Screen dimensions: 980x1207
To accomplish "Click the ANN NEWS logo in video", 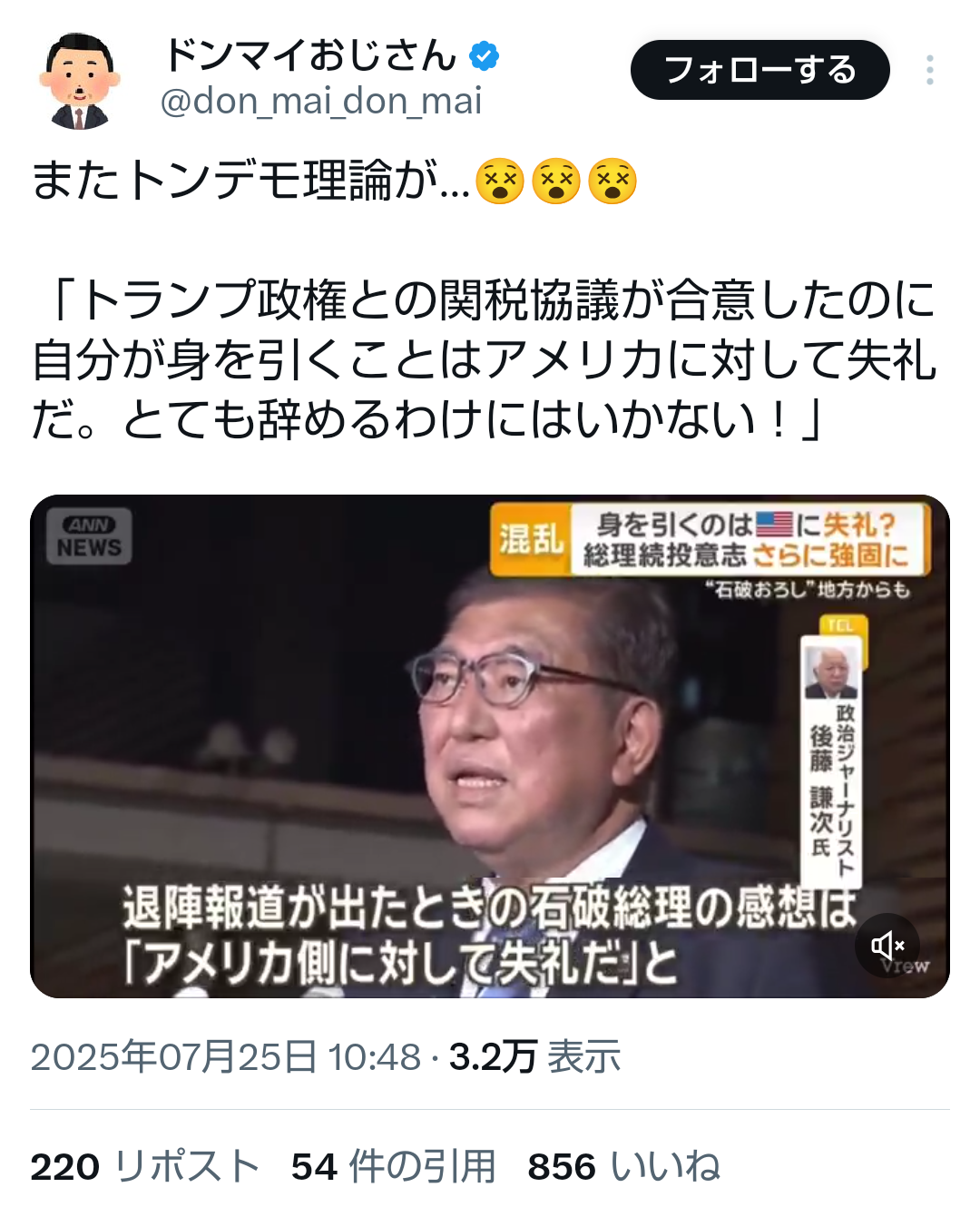I will point(89,537).
